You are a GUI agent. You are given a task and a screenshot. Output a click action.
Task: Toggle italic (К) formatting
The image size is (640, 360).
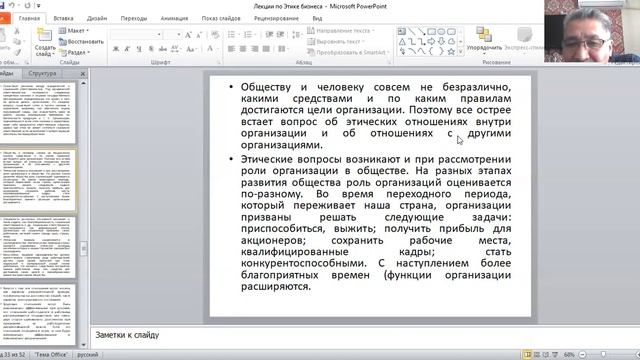tap(127, 49)
